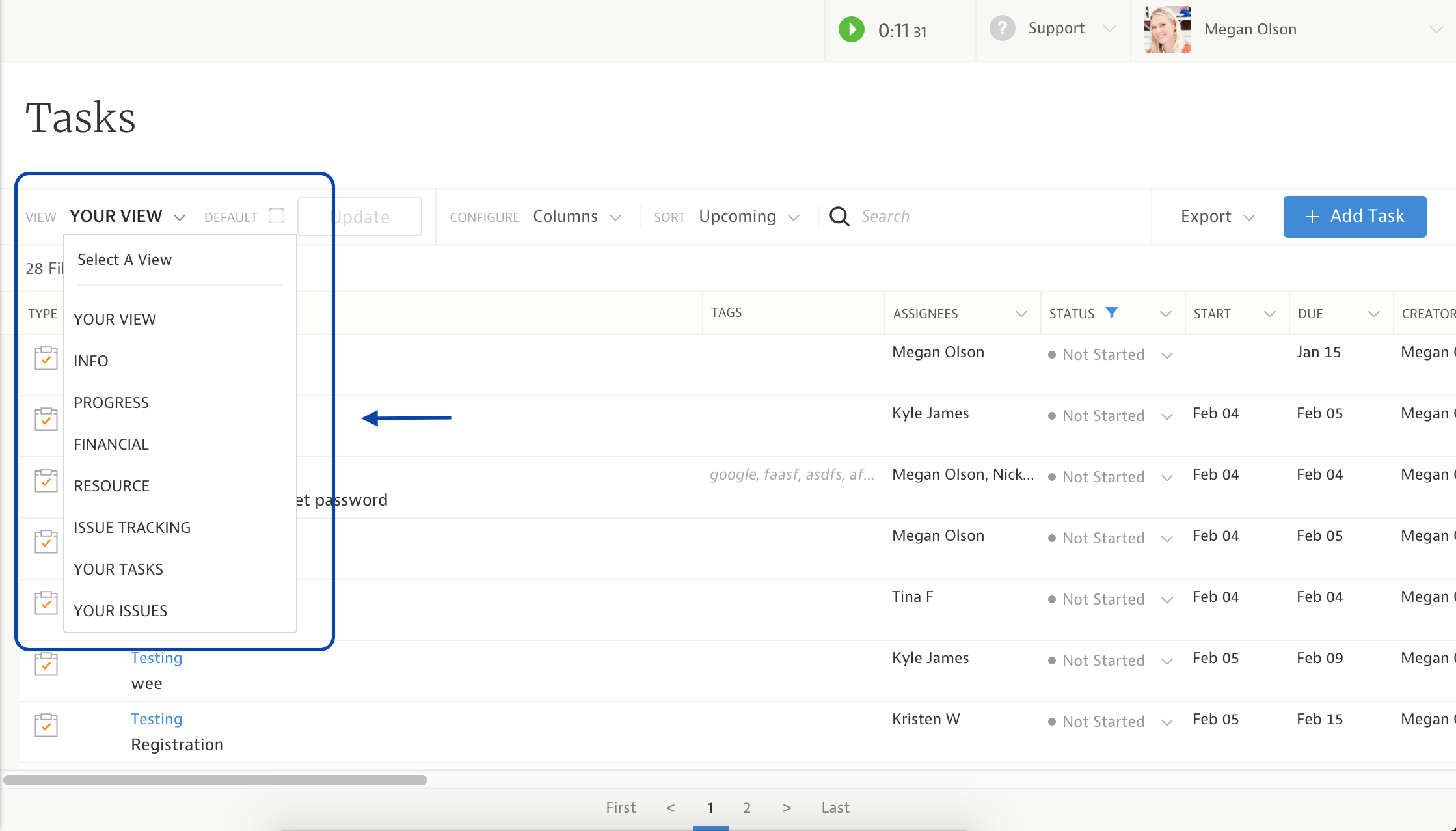Click the horizontal scrollbar thumb
Viewport: 1456px width, 831px height.
[215, 780]
